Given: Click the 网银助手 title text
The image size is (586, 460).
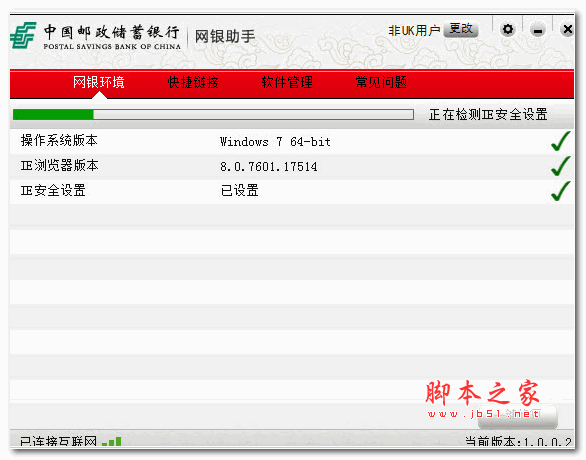Looking at the screenshot, I should coord(225,37).
